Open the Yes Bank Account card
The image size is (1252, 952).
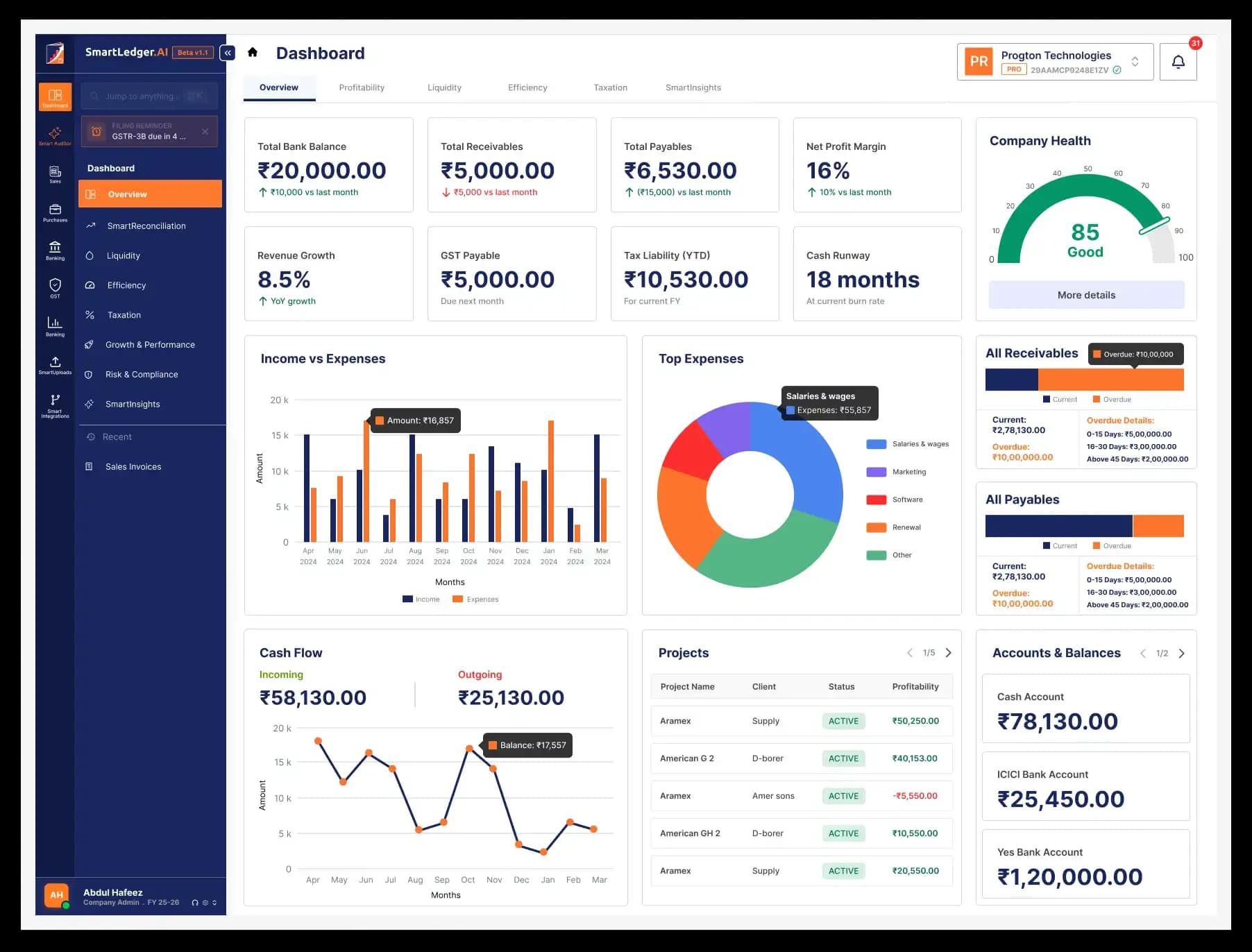tap(1085, 865)
